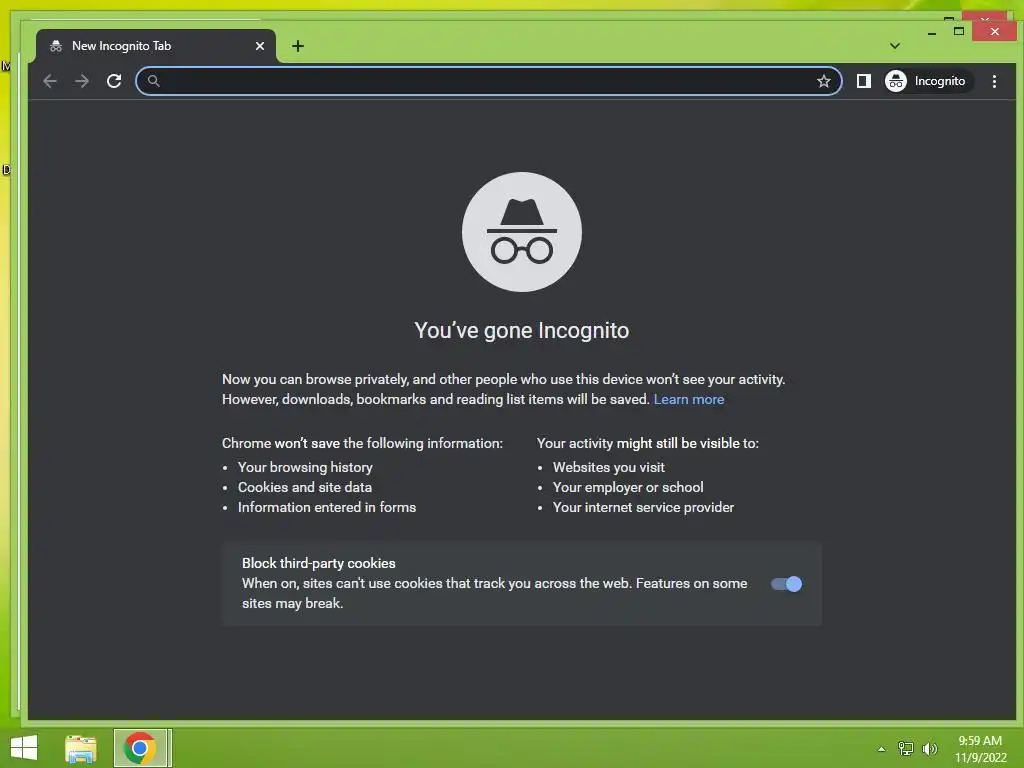Show hidden tray icons arrow
Image resolution: width=1024 pixels, height=768 pixels.
pyautogui.click(x=882, y=749)
